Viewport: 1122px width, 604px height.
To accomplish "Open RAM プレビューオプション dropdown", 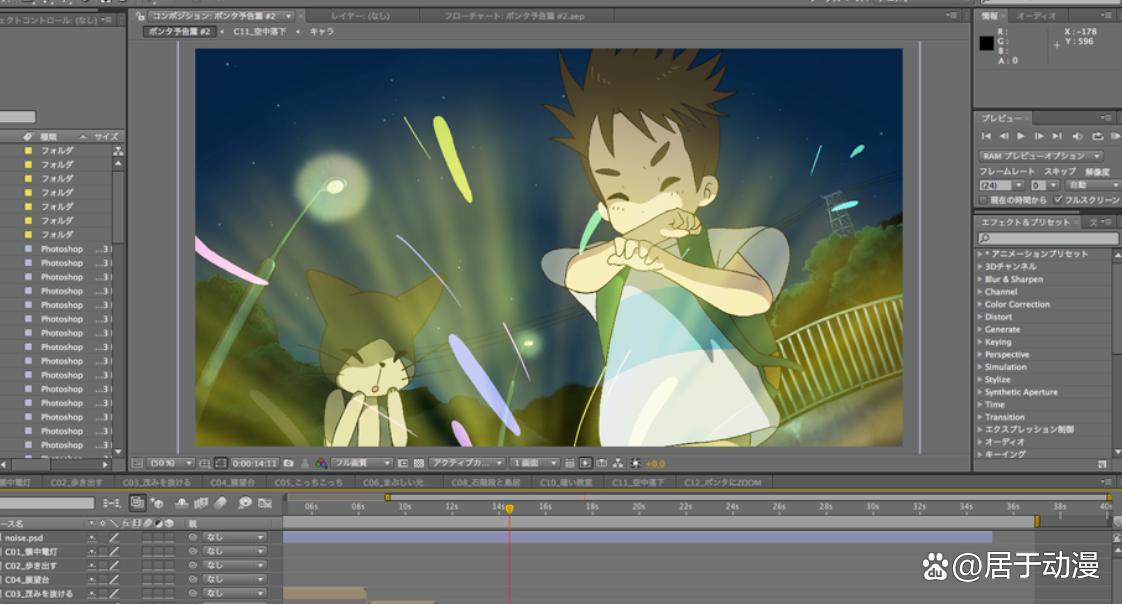I will pos(1040,156).
